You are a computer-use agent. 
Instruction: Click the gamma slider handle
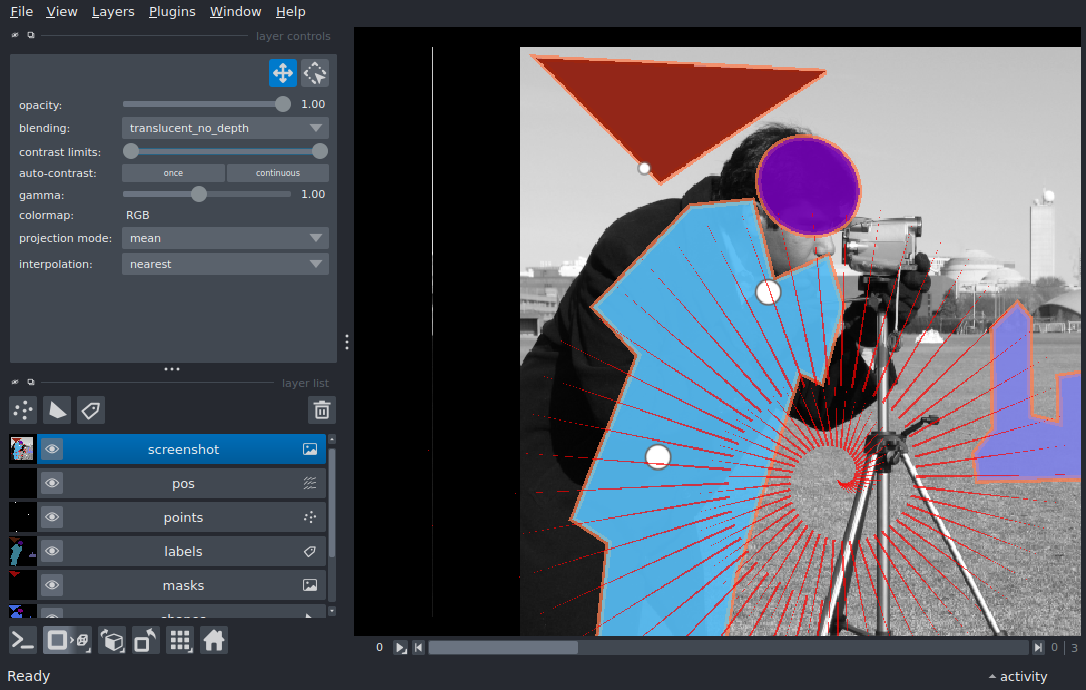[199, 194]
